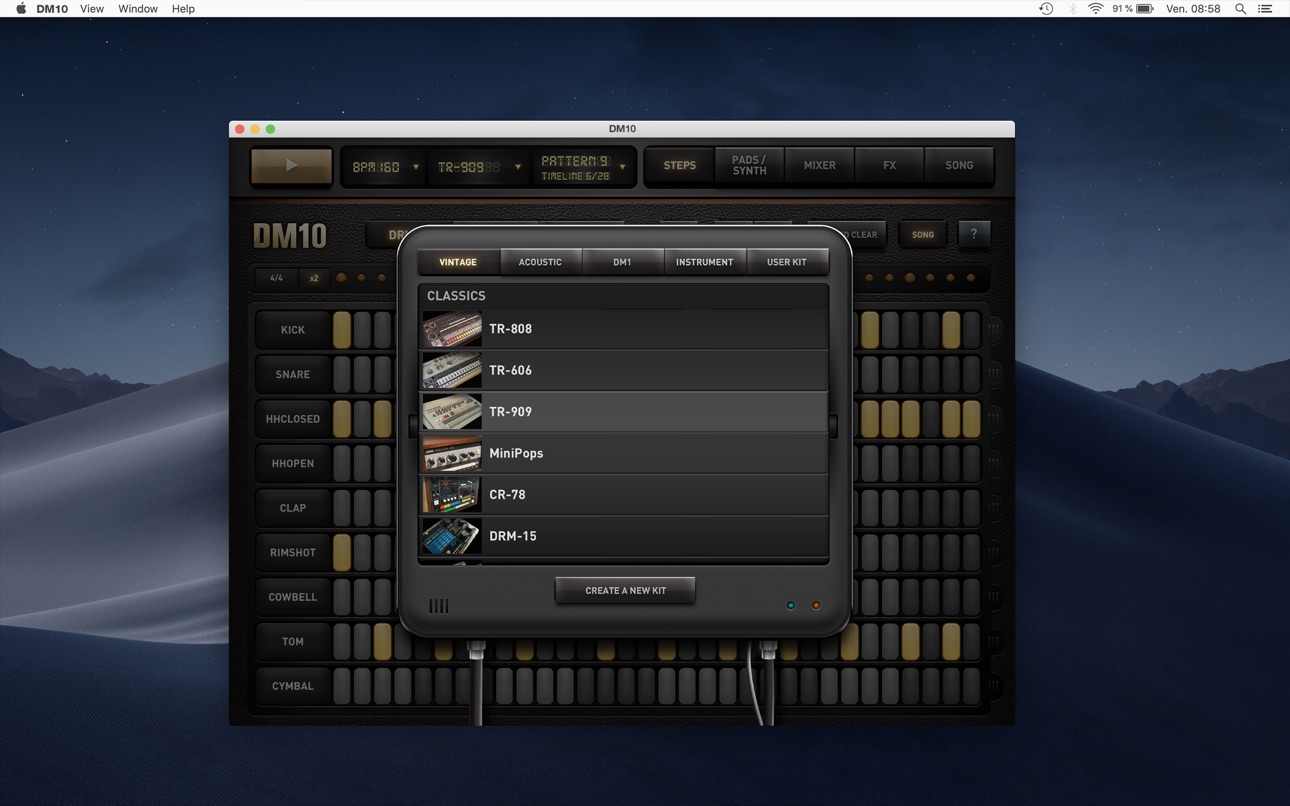The height and width of the screenshot is (806, 1290).
Task: Select the TR-808 drum machine thumbnail
Action: (452, 329)
